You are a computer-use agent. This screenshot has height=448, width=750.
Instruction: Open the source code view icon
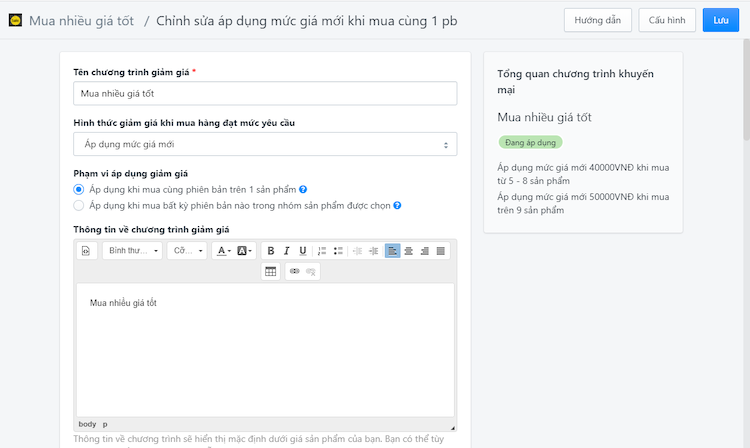(x=86, y=251)
